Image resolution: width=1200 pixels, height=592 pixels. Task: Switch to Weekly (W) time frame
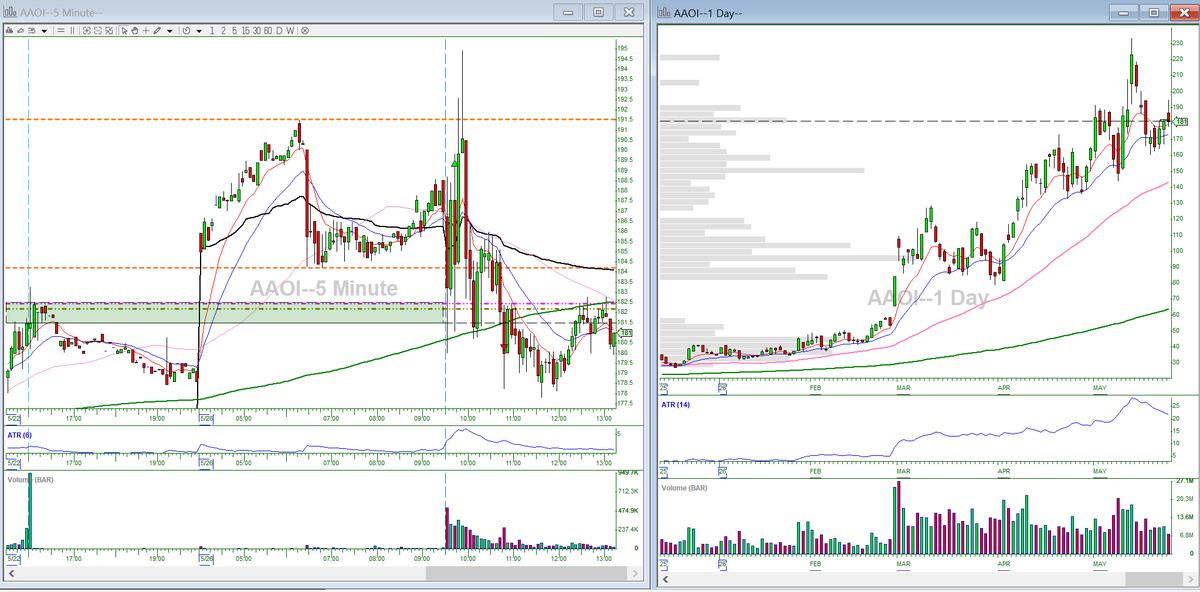(x=290, y=31)
